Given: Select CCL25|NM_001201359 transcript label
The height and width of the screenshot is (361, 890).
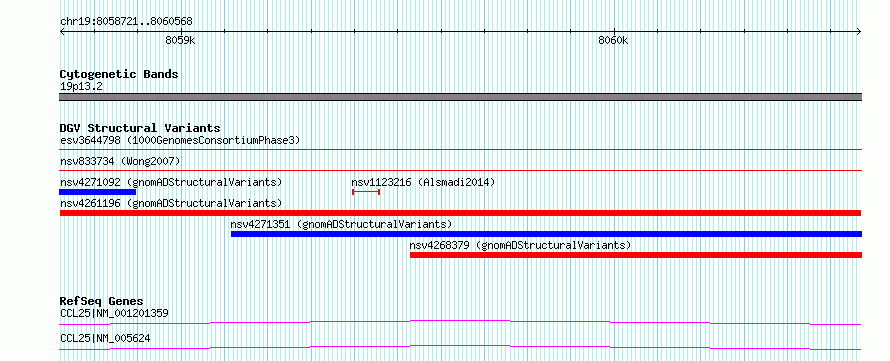Looking at the screenshot, I should [x=114, y=313].
